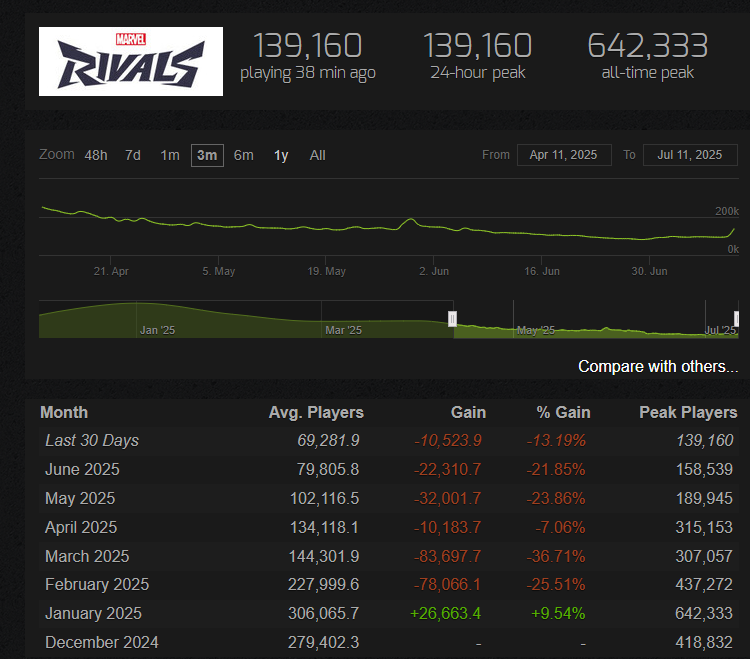The height and width of the screenshot is (659, 750).
Task: Click the 24-hour peak label
Action: (x=478, y=73)
